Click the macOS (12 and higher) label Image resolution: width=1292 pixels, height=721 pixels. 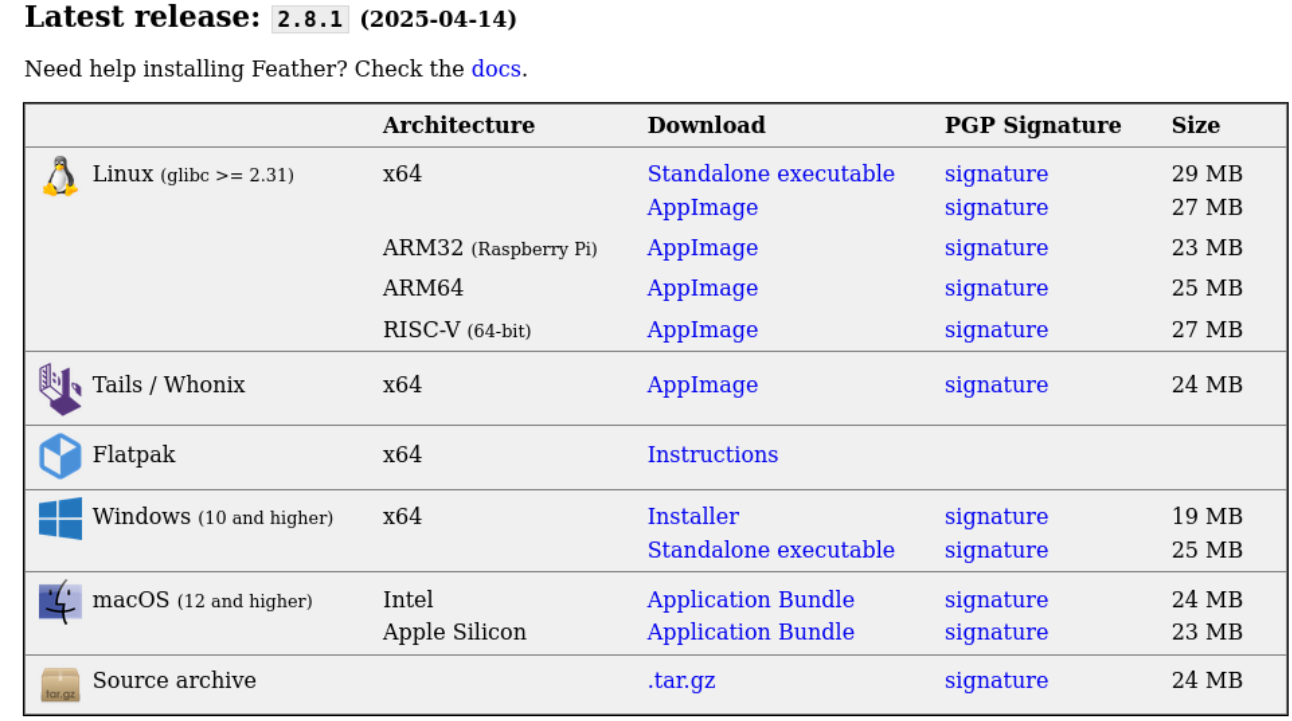click(202, 600)
